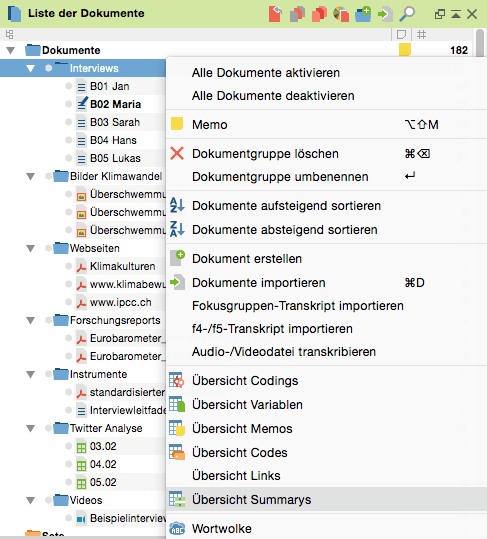The width and height of the screenshot is (487, 539).
Task: Click the activate by color toolbar icon
Action: 341,14
